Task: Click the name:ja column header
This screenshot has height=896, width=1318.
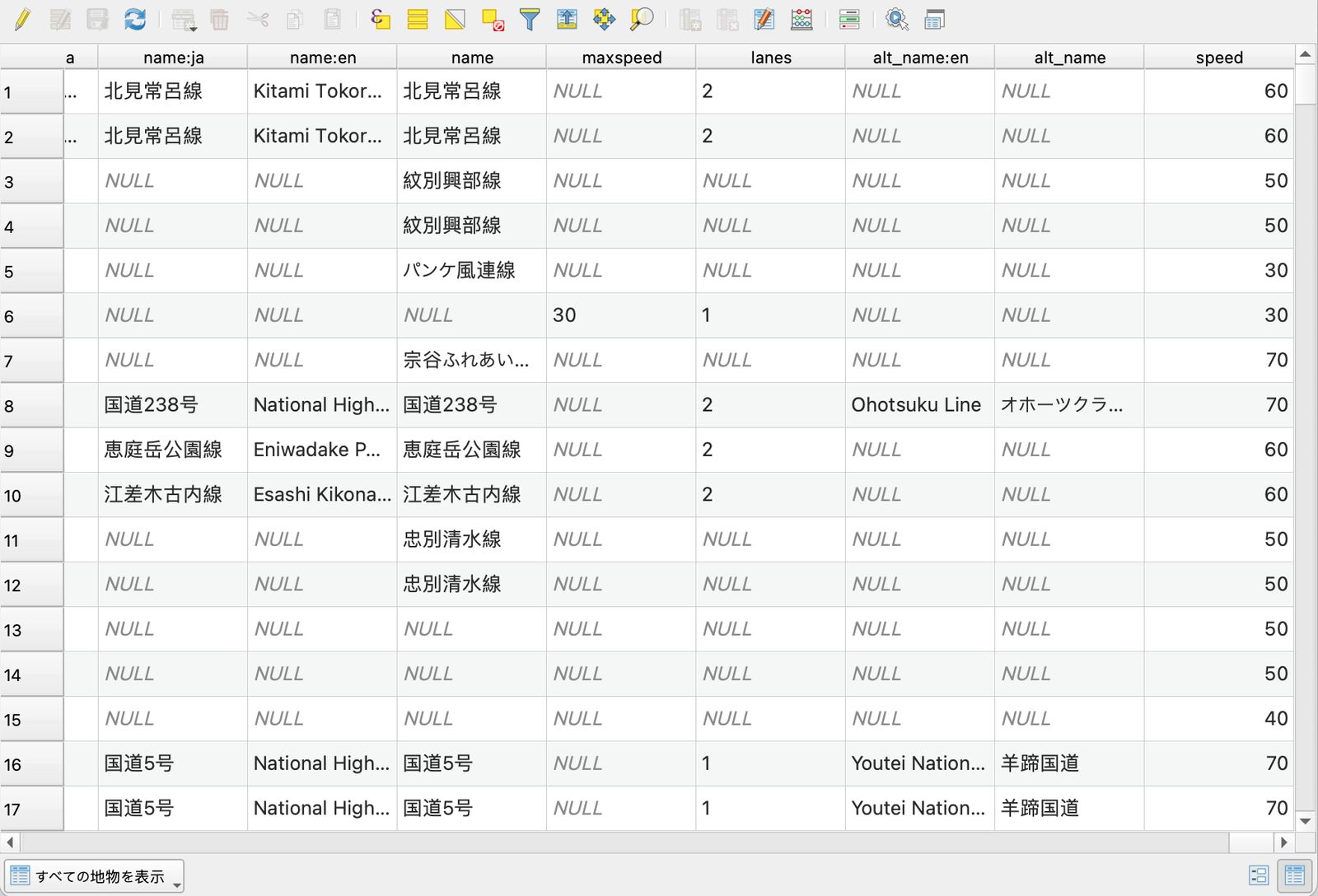Action: pos(173,58)
